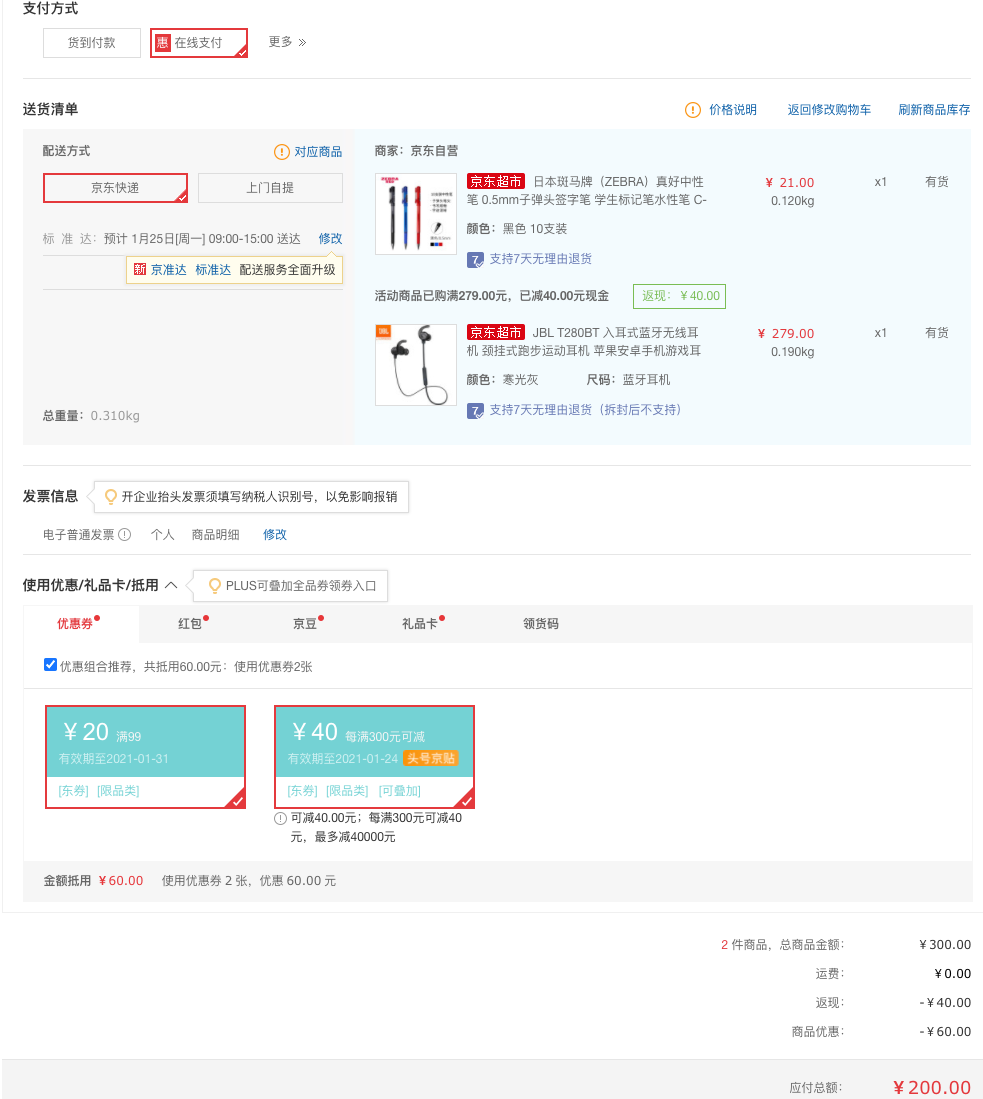Viewport: 983px width, 1099px height.
Task: Toggle 优惠组合推荐 checkbox
Action: [x=50, y=665]
